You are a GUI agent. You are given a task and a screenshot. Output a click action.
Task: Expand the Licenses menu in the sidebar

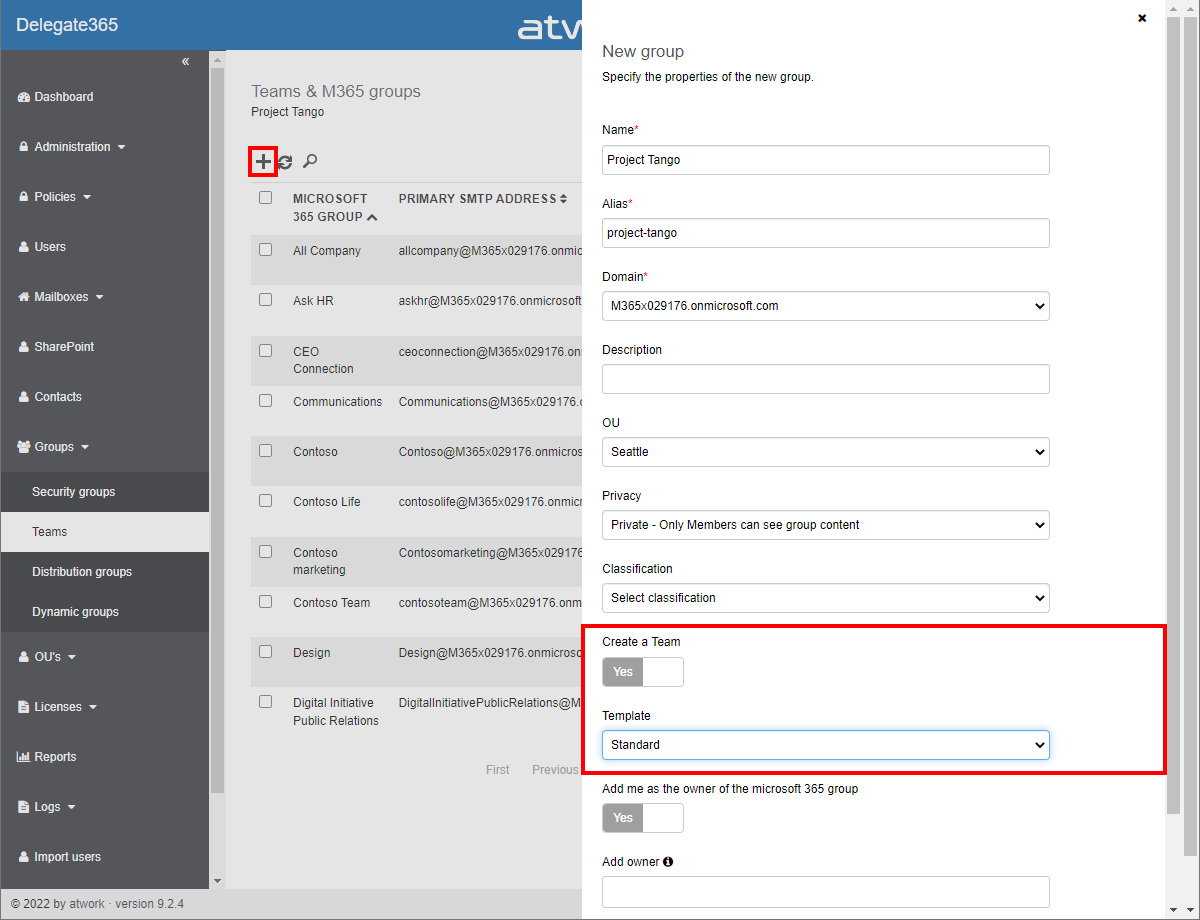(x=58, y=707)
